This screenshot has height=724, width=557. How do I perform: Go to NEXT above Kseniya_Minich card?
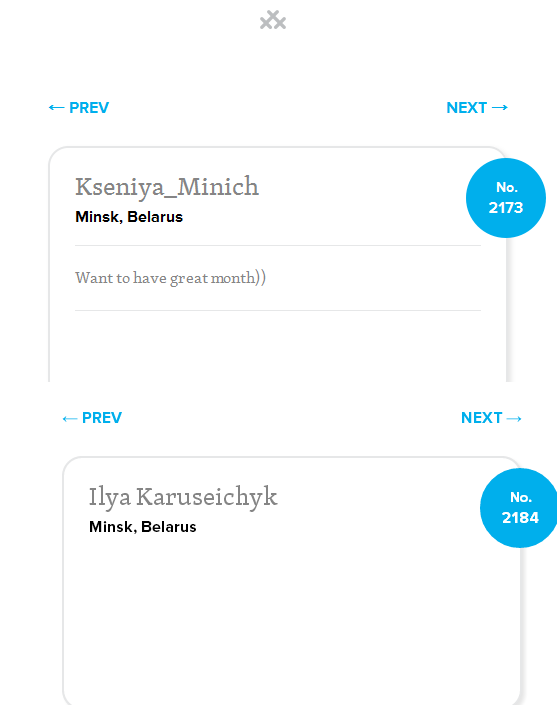[x=477, y=108]
